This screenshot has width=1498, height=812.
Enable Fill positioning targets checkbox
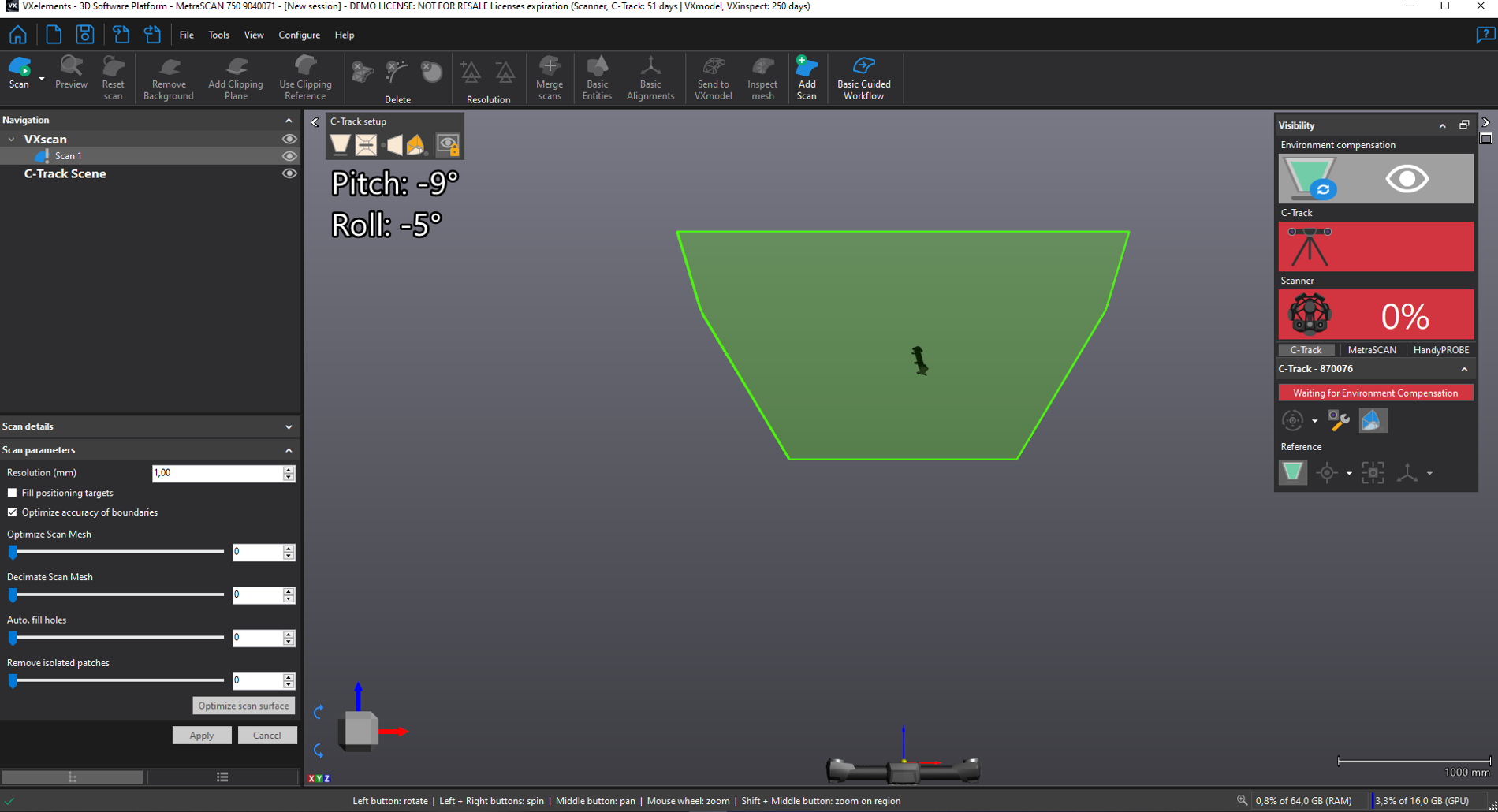(13, 493)
